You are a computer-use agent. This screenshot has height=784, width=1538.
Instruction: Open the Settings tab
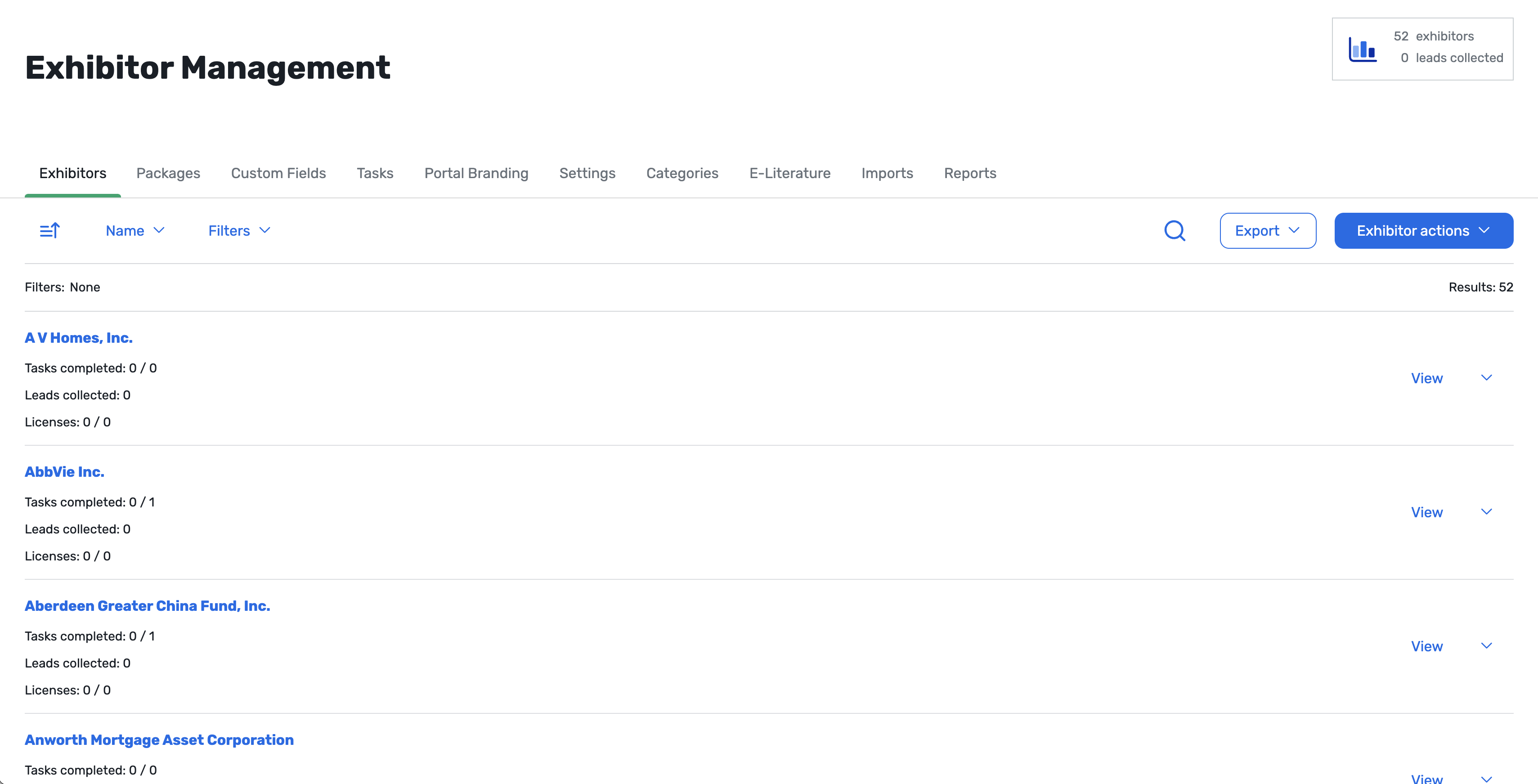587,173
